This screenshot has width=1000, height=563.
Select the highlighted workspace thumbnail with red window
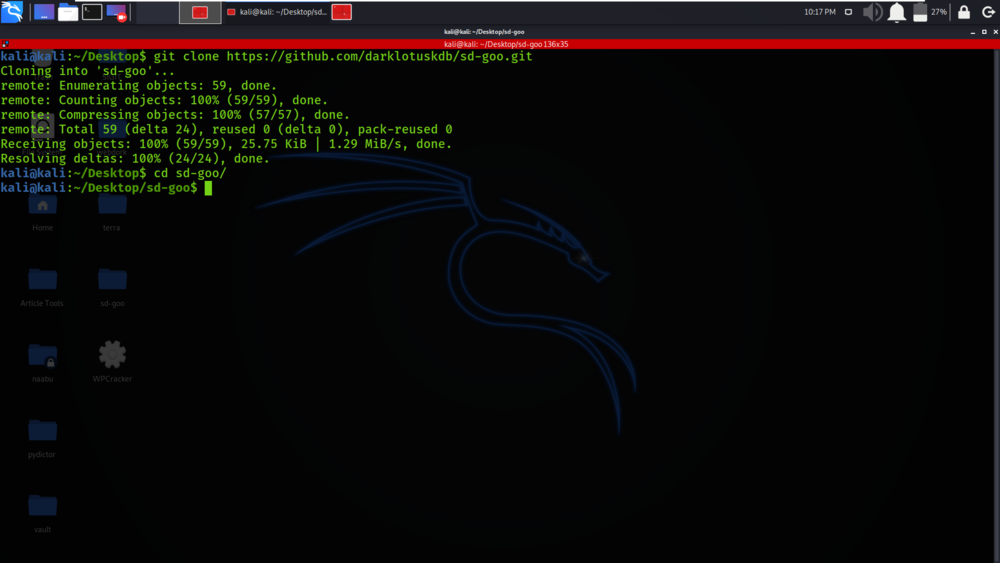(x=200, y=12)
